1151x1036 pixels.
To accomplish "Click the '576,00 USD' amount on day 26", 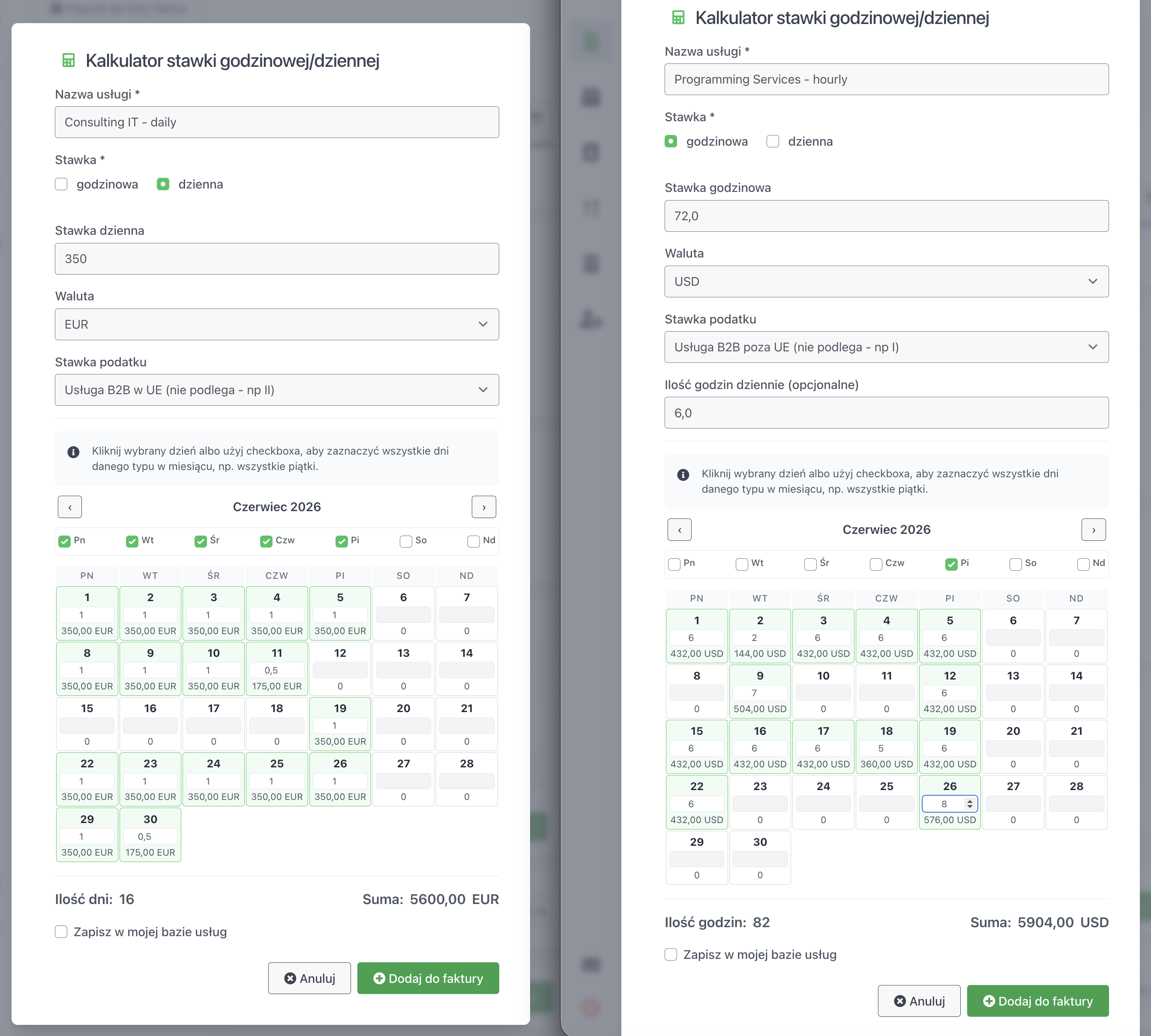I will pyautogui.click(x=950, y=820).
